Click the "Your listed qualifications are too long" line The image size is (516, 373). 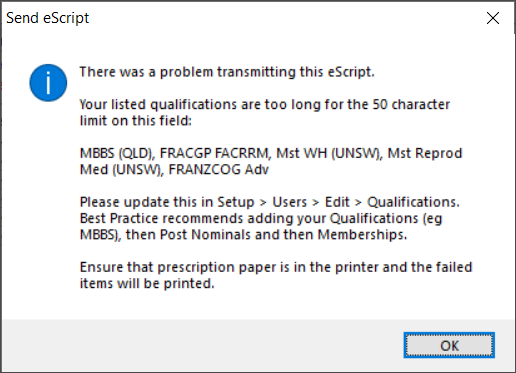(x=265, y=105)
